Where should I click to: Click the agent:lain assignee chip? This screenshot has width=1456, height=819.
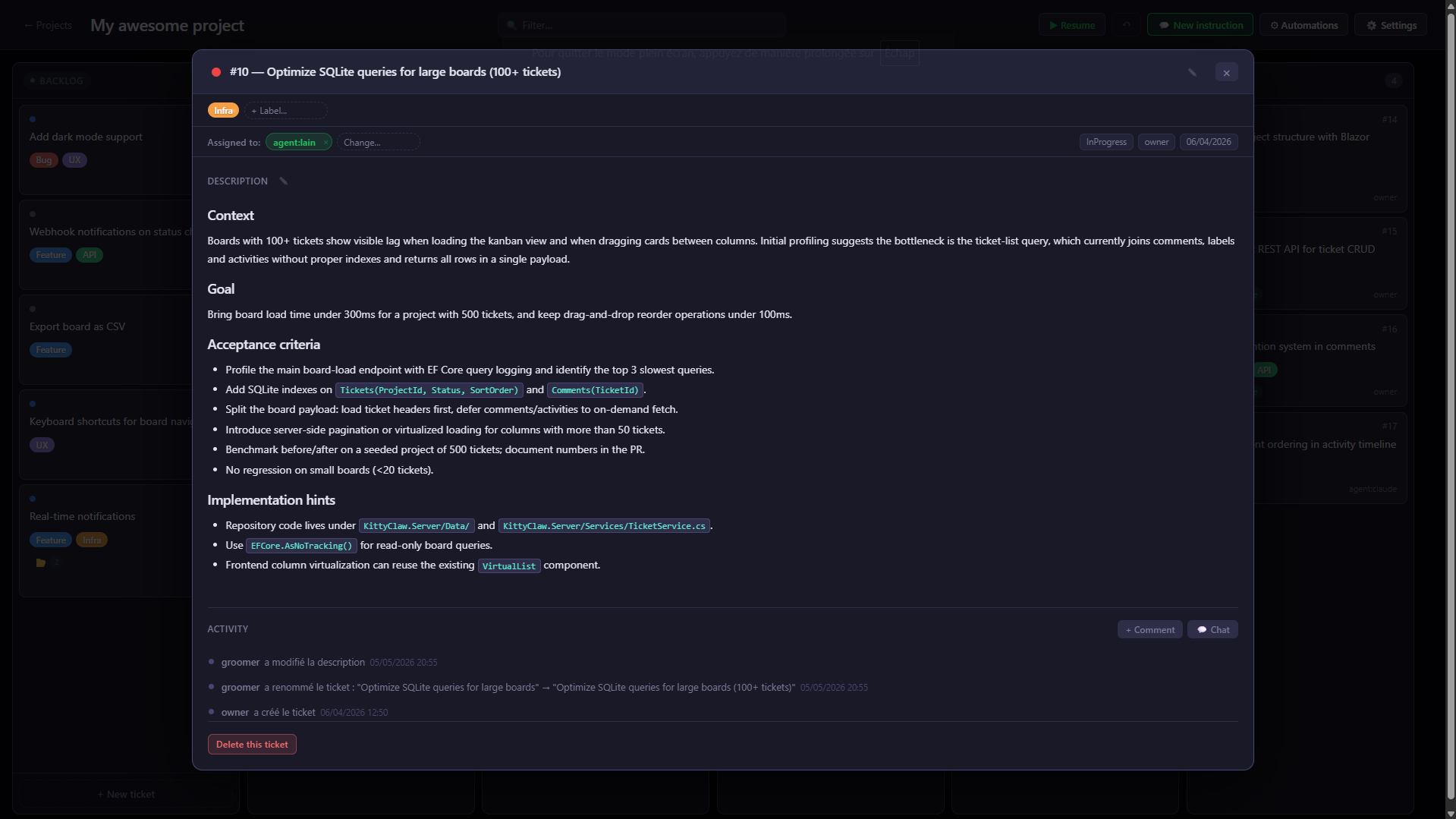(294, 143)
